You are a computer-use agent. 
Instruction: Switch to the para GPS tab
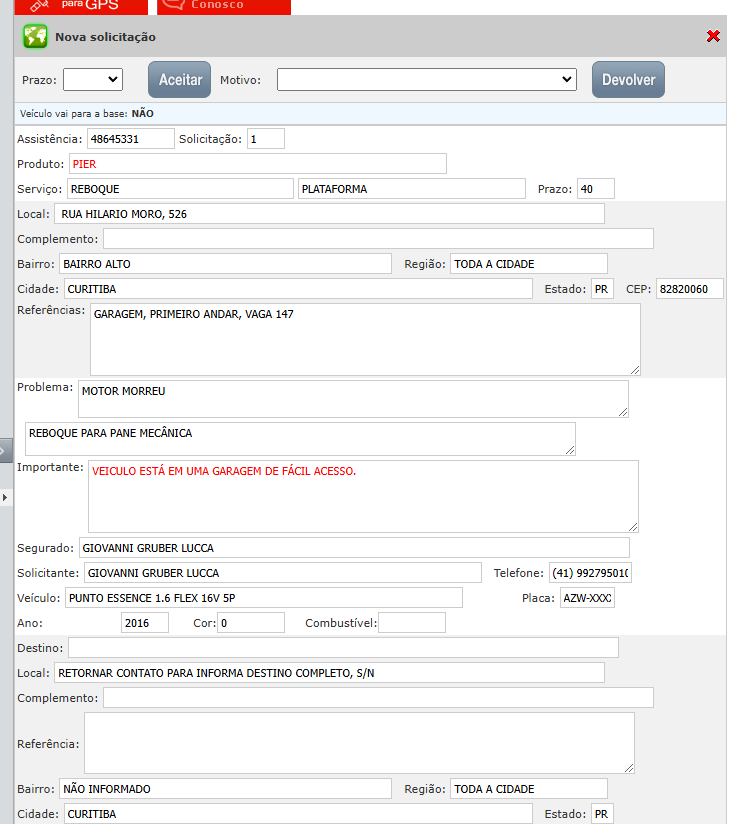(98, 5)
